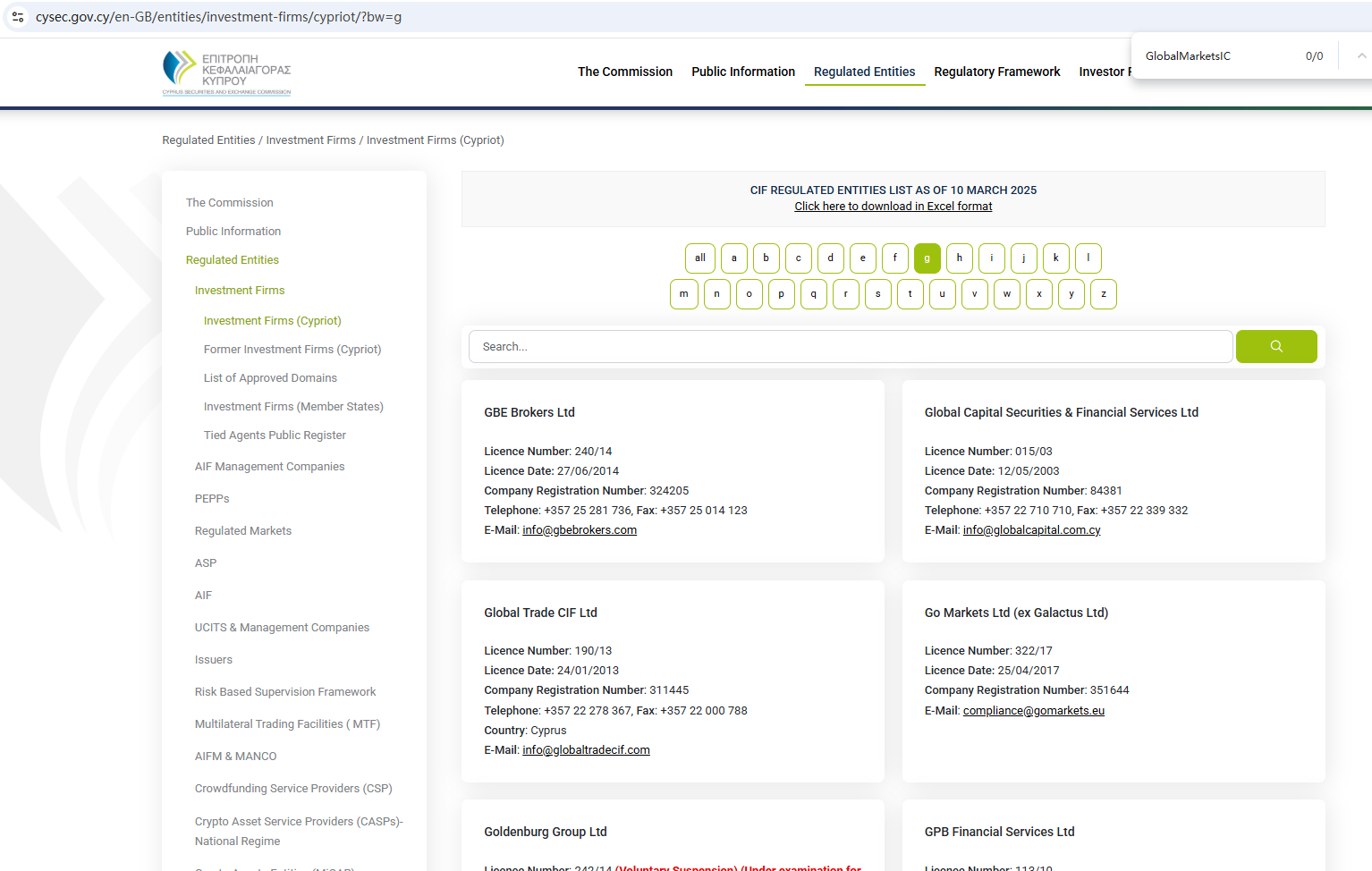Select the 'all' letter filter
The image size is (1372, 871).
click(x=700, y=258)
